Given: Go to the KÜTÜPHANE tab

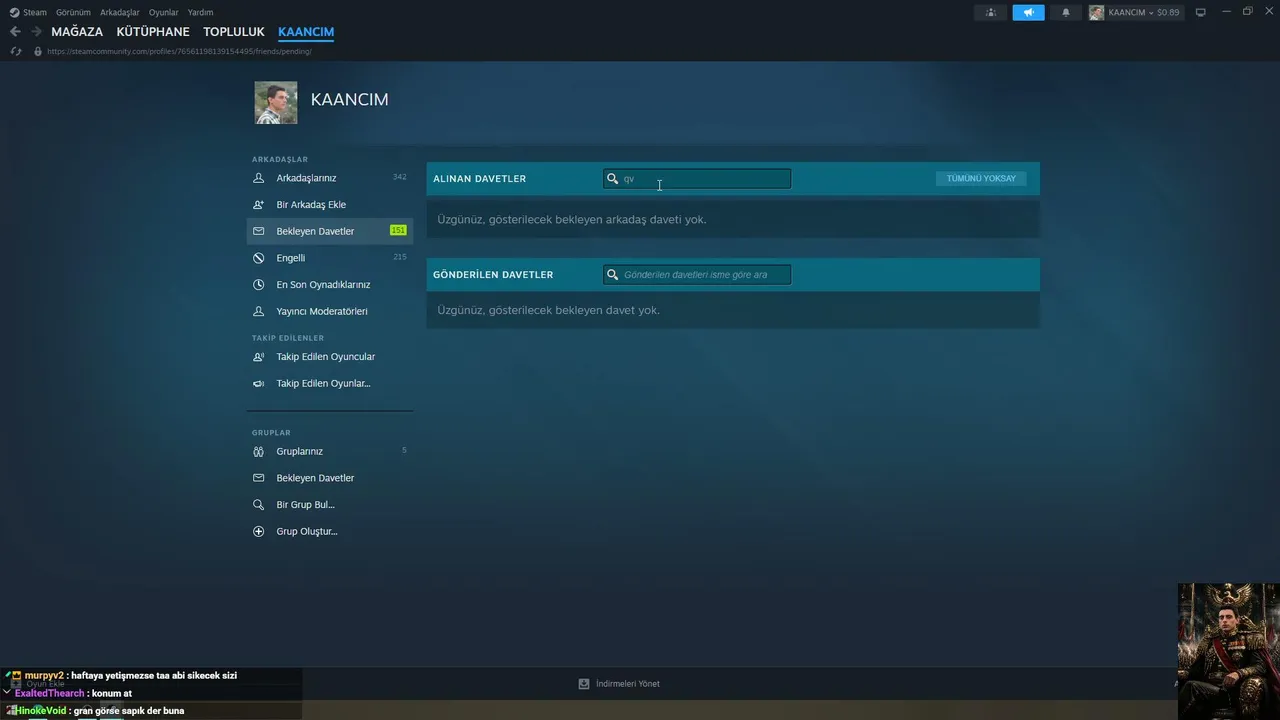Looking at the screenshot, I should point(153,32).
